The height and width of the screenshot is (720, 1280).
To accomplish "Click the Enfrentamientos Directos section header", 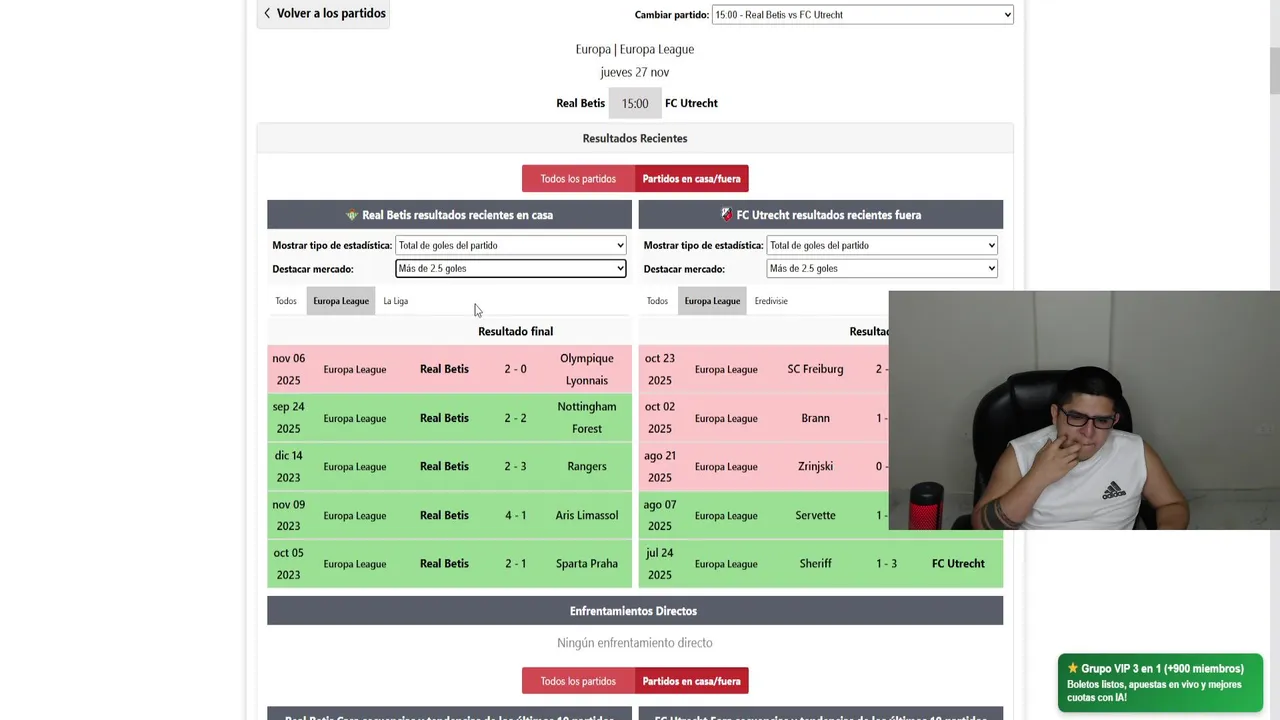I will [x=635, y=611].
